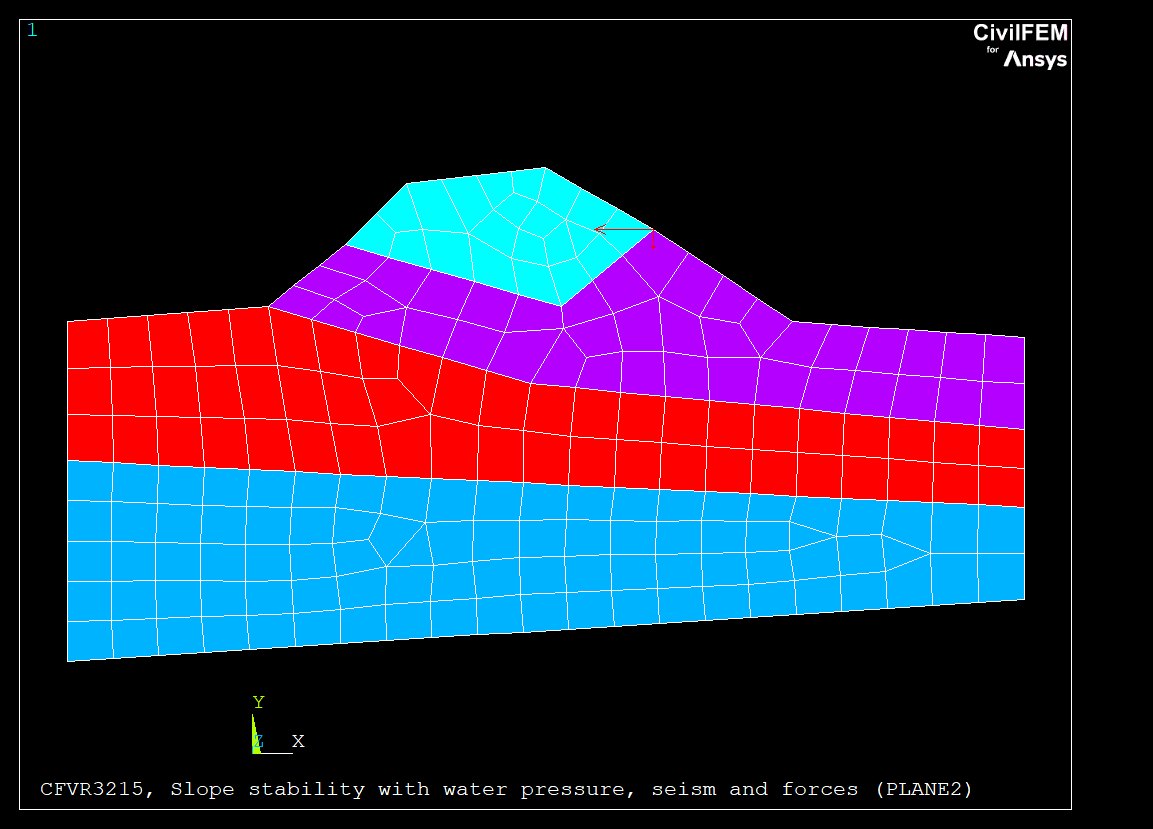The width and height of the screenshot is (1153, 829).
Task: Click the (PLANE2) text in title
Action: (923, 789)
